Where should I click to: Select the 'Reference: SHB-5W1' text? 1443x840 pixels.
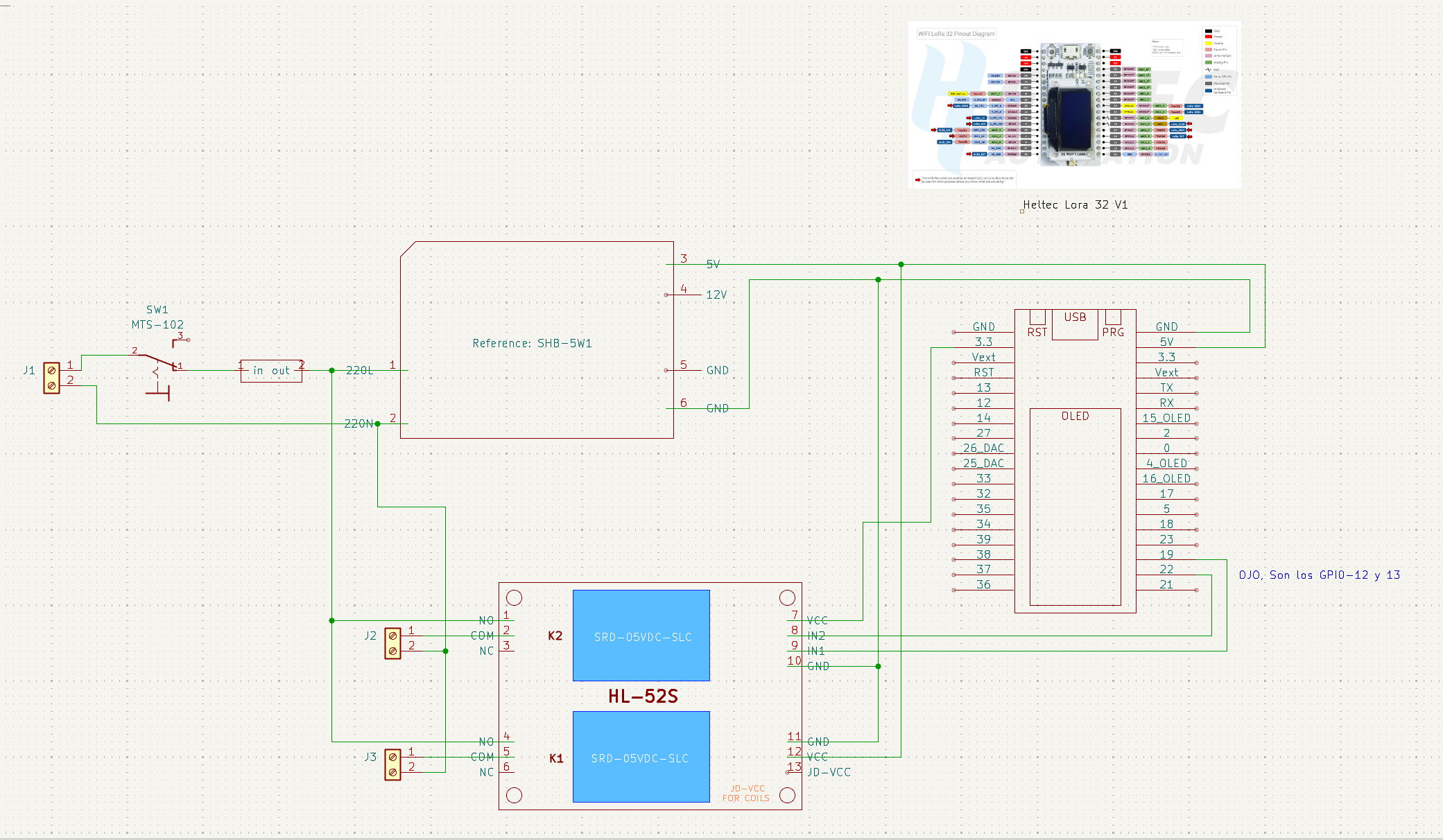[532, 343]
